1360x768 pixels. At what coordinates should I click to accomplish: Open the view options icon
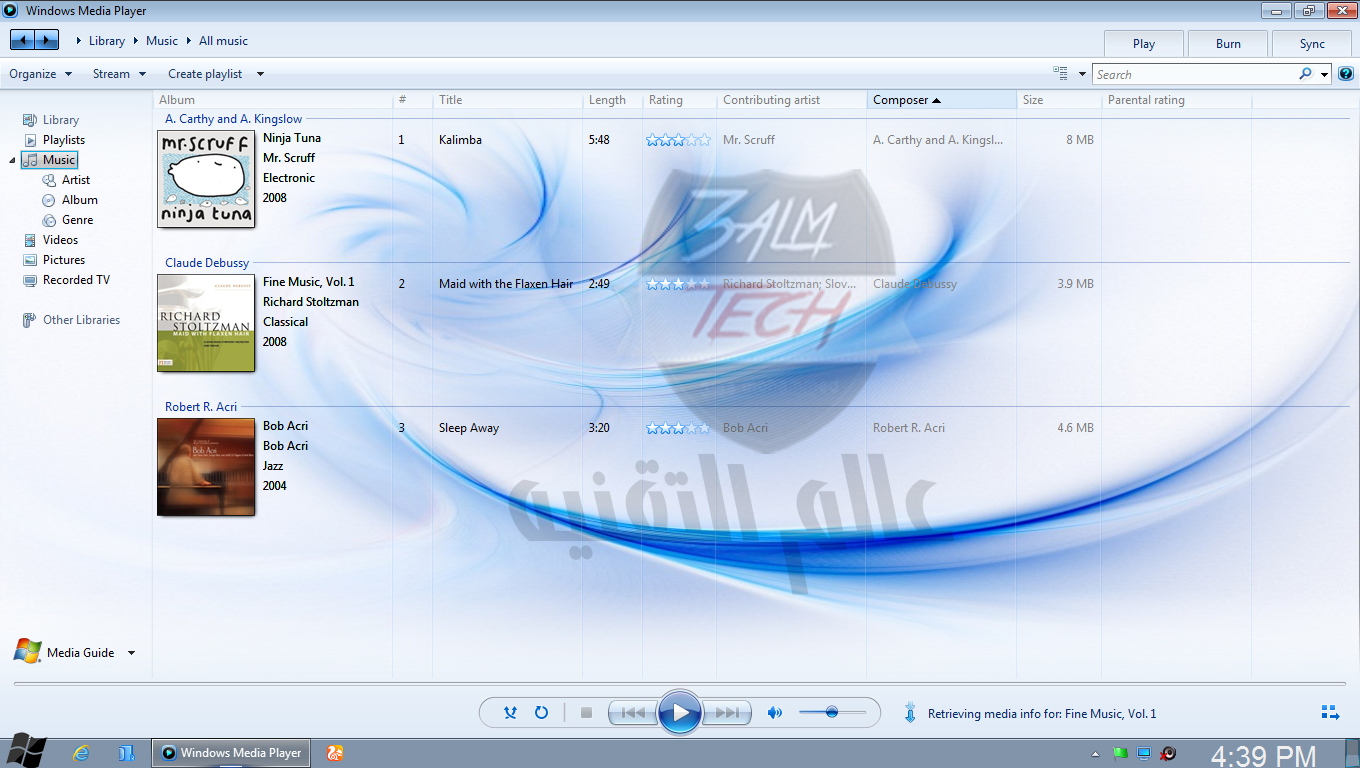click(1061, 74)
